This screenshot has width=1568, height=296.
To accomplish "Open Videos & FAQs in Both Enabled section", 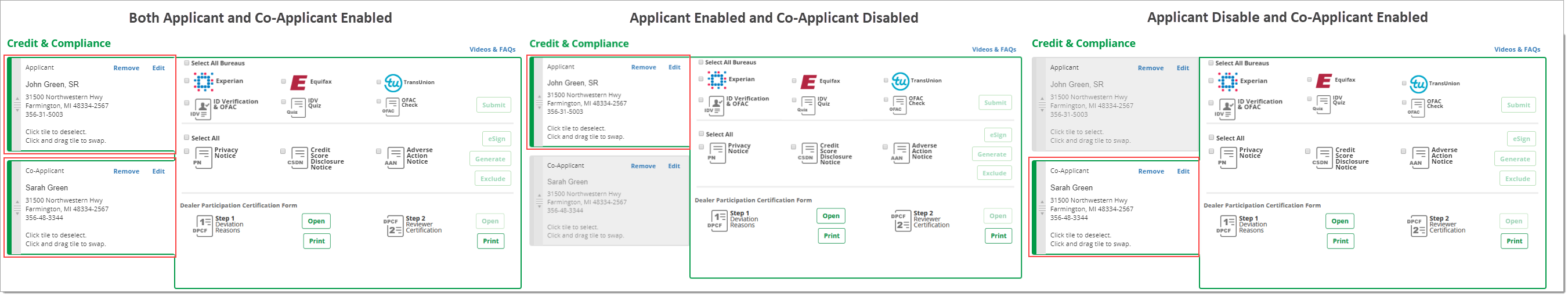I will pyautogui.click(x=493, y=49).
